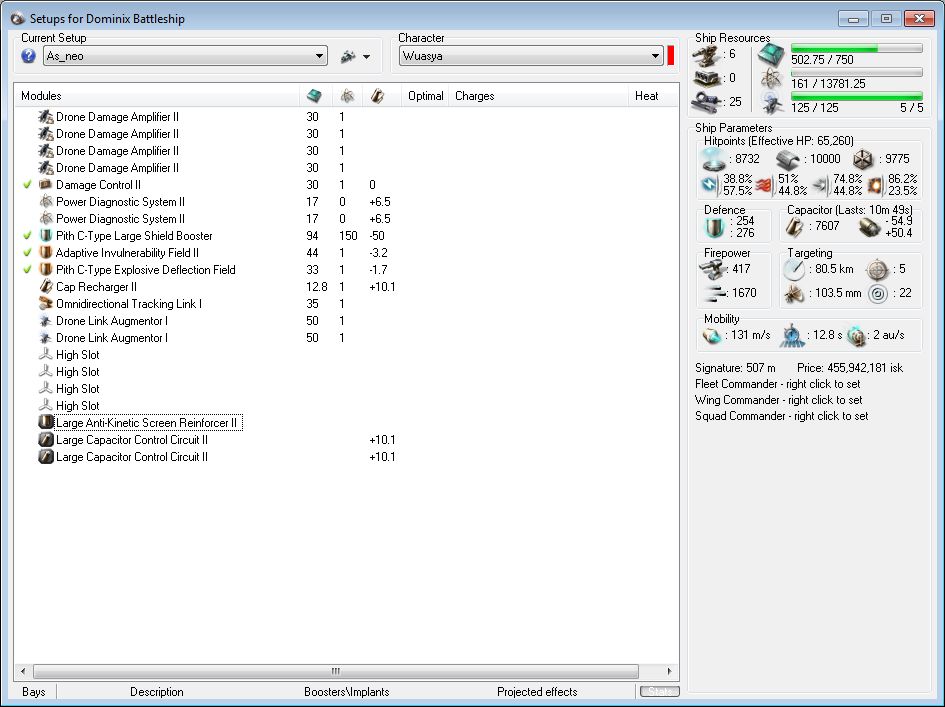
Task: Click the ship speed icon beside 131 m/s
Action: (712, 335)
